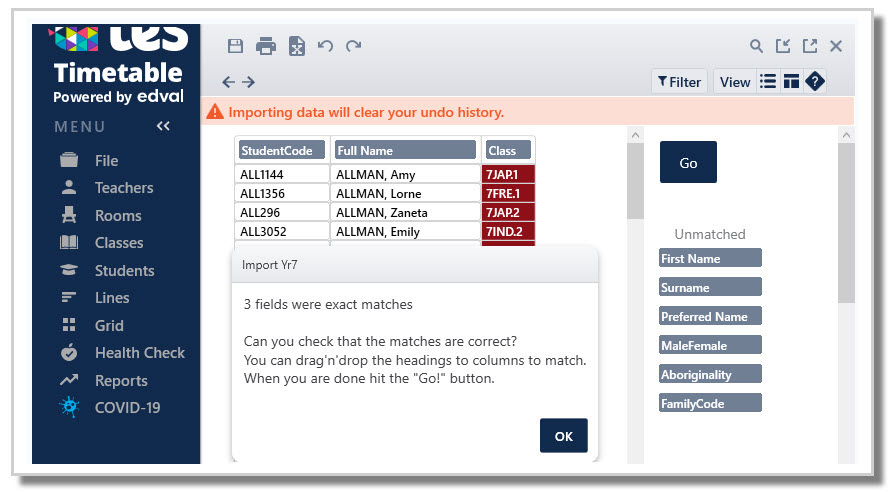Image resolution: width=888 pixels, height=492 pixels.
Task: Click the View button
Action: coord(735,82)
